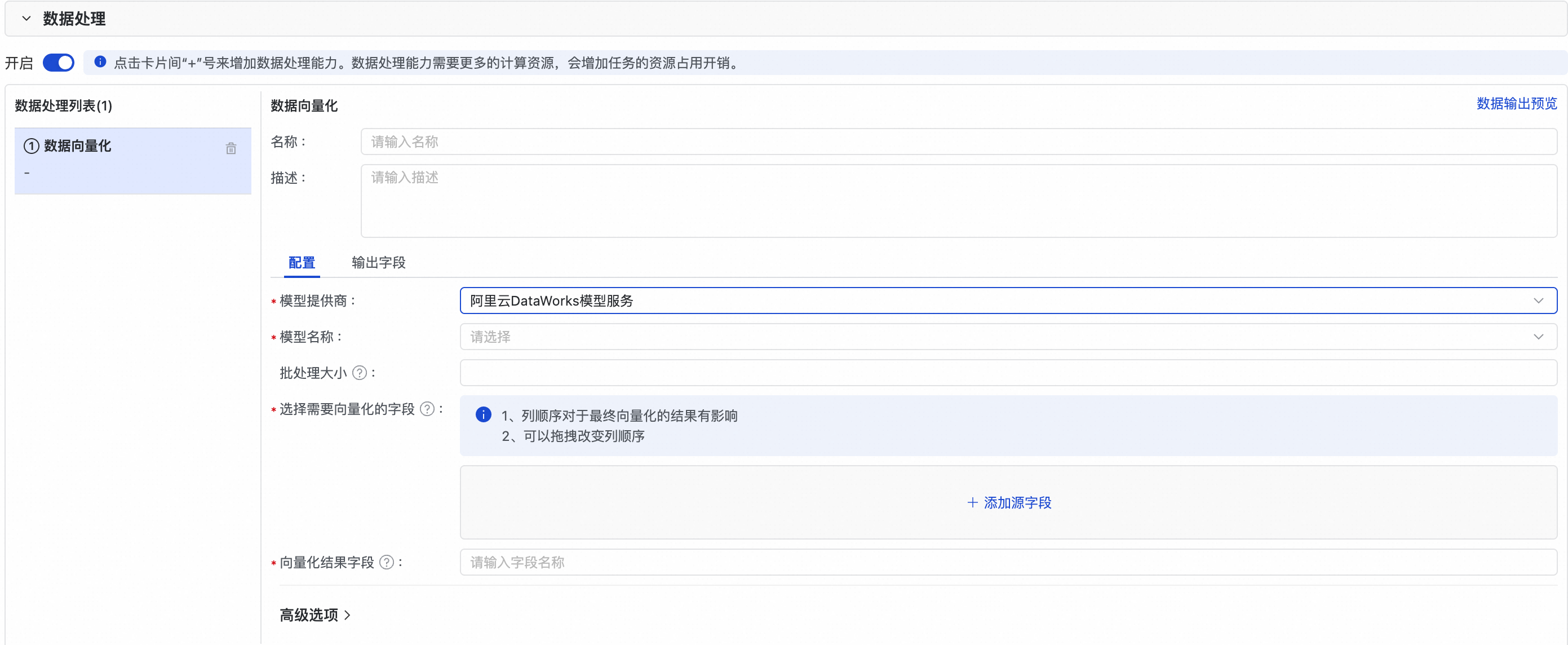Collapse the 数据处理 section chevron
The width and height of the screenshot is (1568, 645).
26,18
